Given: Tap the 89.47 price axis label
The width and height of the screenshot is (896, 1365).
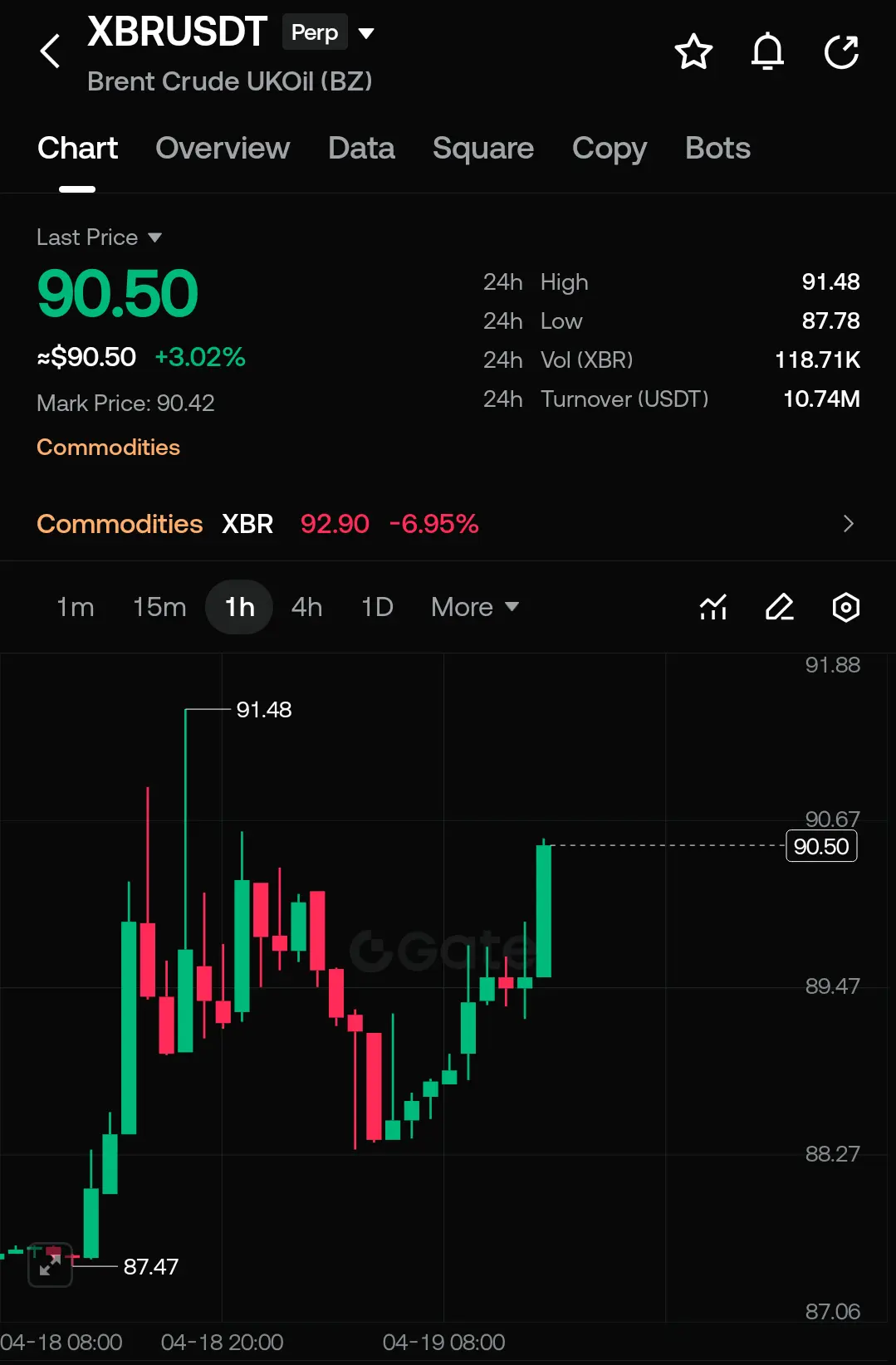Looking at the screenshot, I should 832,986.
